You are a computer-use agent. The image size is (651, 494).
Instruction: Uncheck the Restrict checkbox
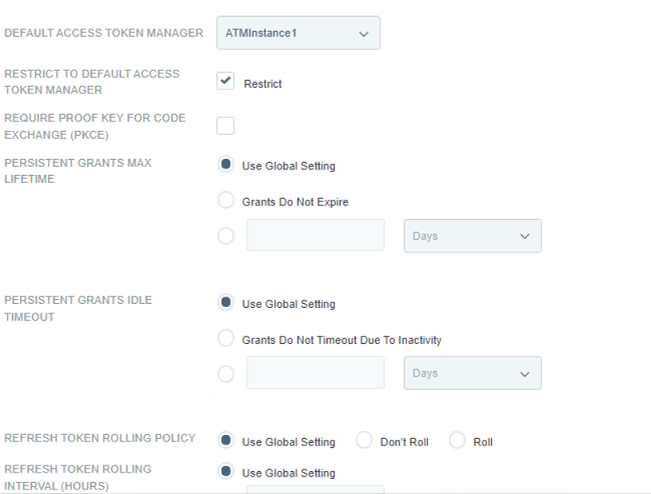[x=225, y=81]
